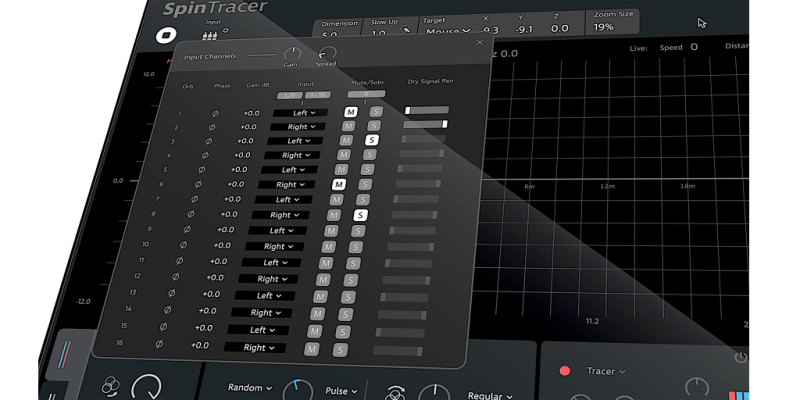The image size is (800, 400).
Task: Click the red record dot beside Tracer
Action: [x=565, y=371]
